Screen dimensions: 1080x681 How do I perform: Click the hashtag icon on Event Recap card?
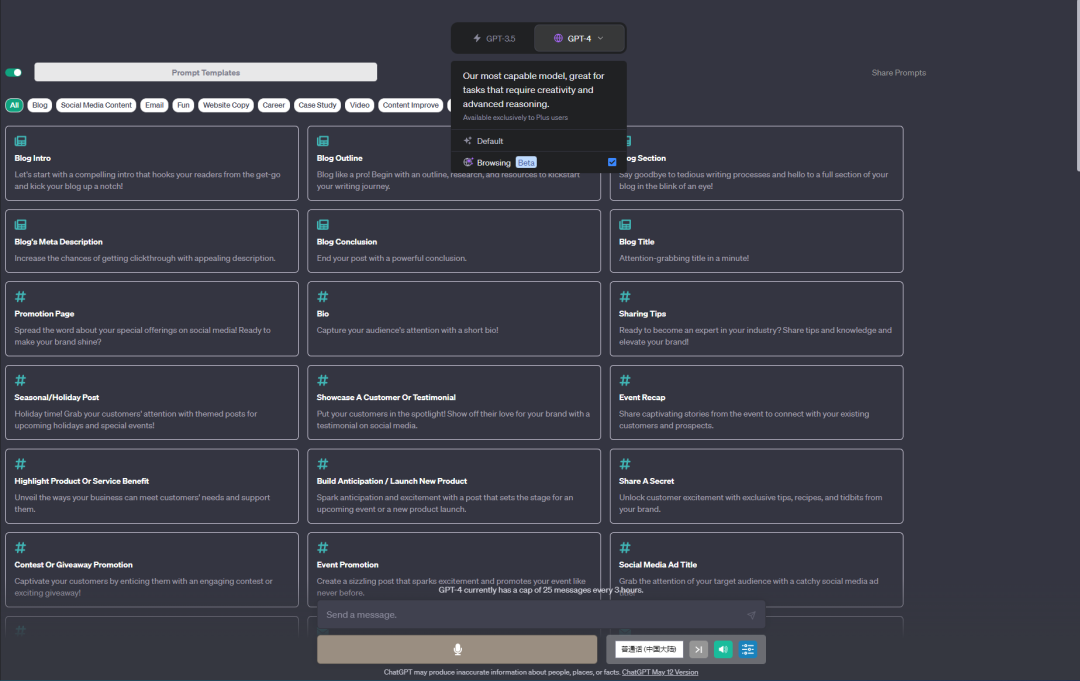pyautogui.click(x=625, y=381)
